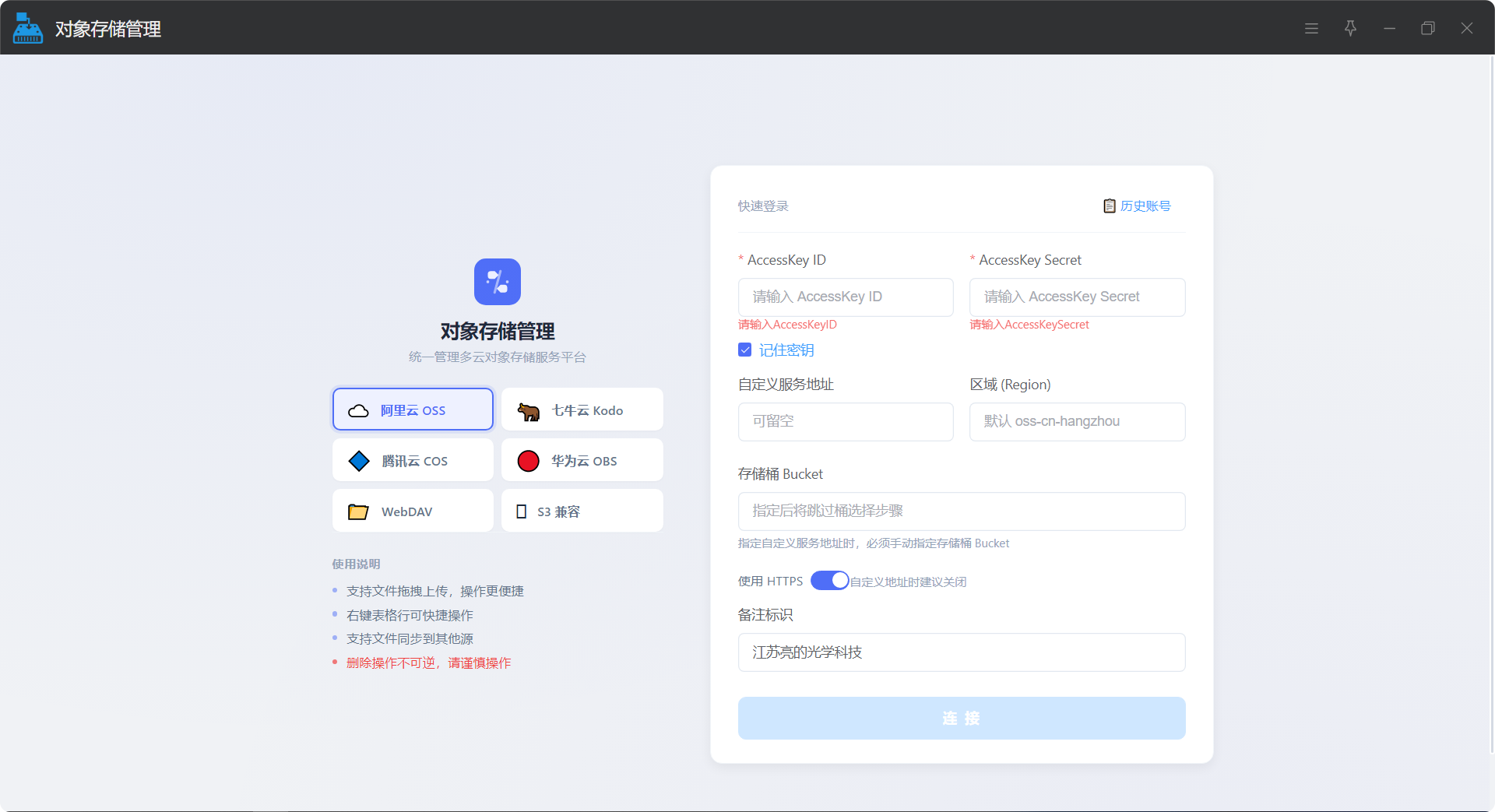Viewport: 1495px width, 812px height.
Task: Click the 备注标识 field label
Action: 765,615
